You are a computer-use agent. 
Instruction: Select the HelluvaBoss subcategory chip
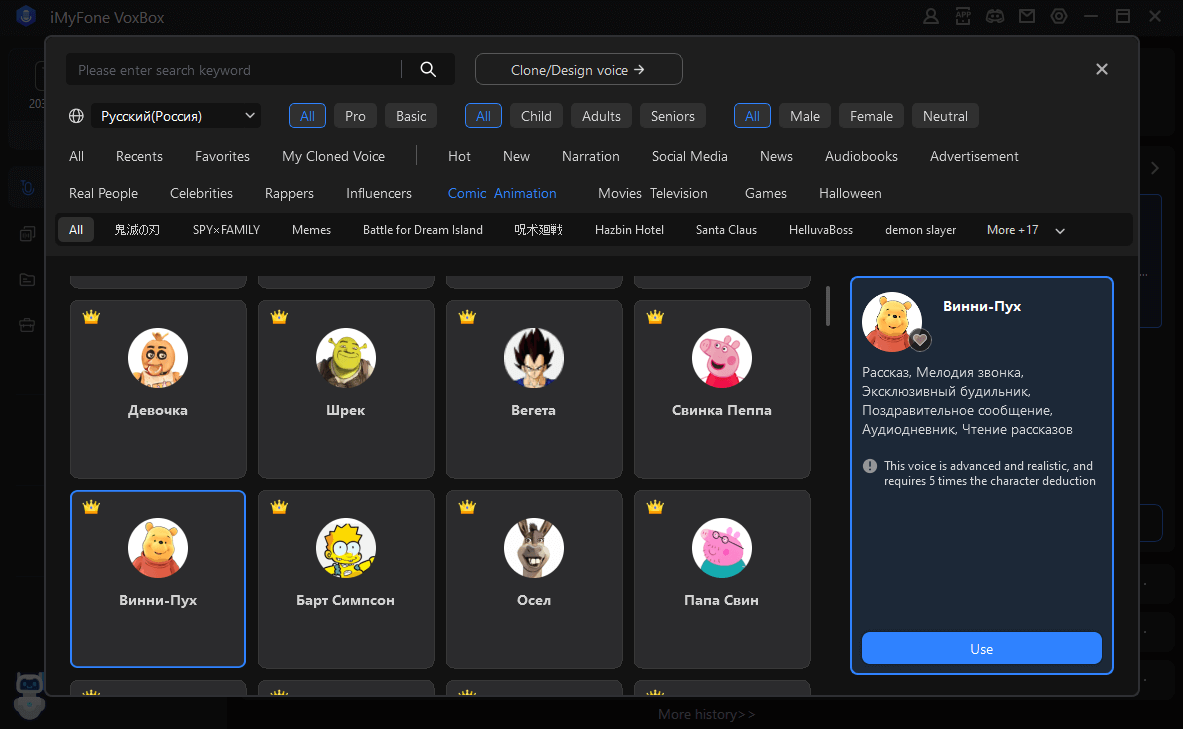tap(821, 230)
